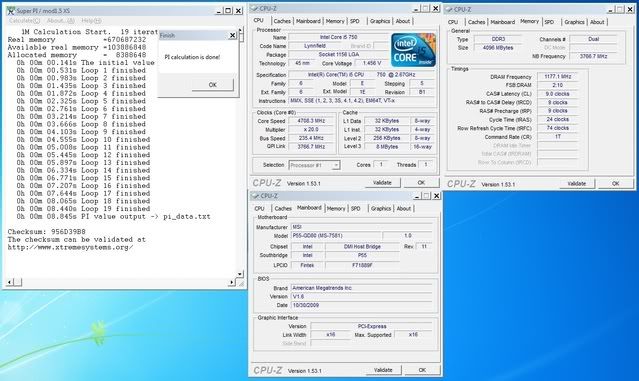Click the Core Voltage value 1.456 V
This screenshot has height=381, width=639.
(371, 63)
